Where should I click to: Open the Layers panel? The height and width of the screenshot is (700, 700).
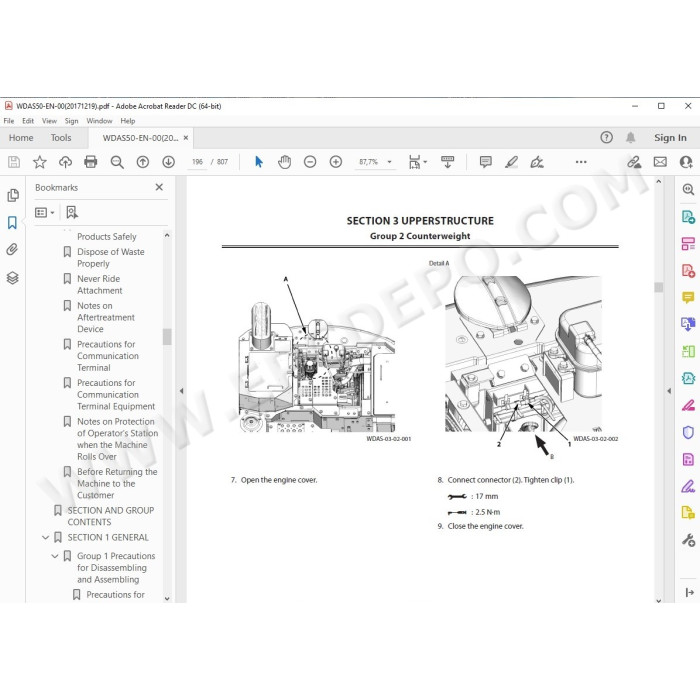(x=12, y=278)
